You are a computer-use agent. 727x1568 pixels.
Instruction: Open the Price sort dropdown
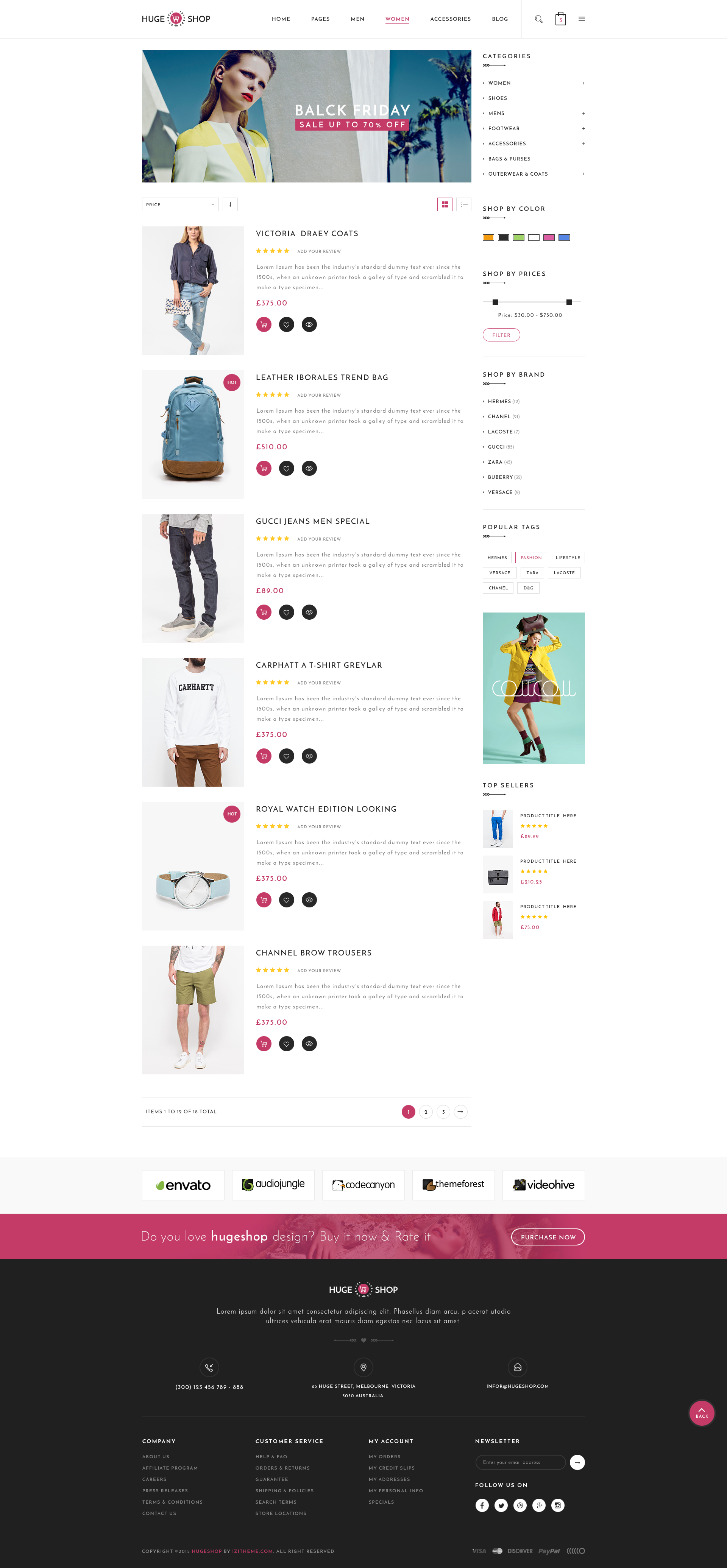tap(180, 204)
